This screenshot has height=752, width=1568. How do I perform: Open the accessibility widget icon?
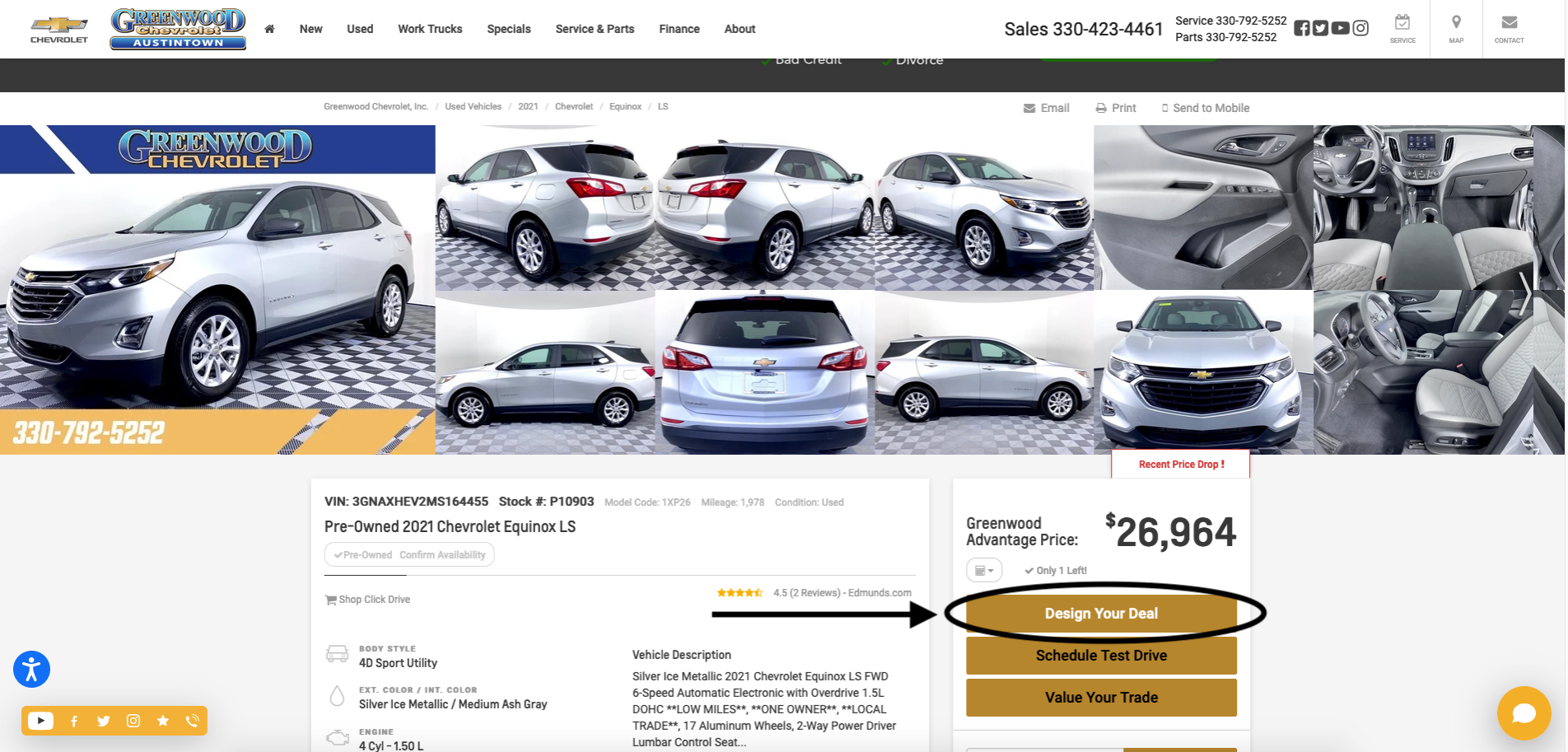point(32,670)
